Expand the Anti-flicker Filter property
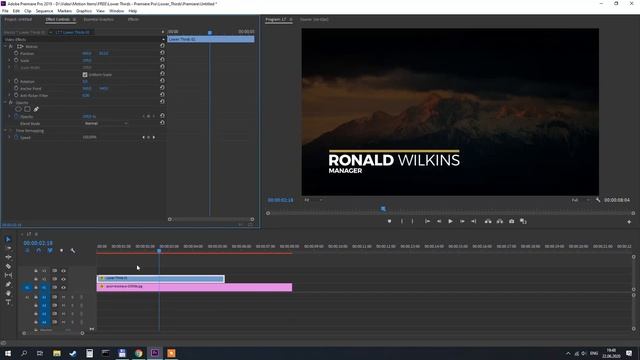Image resolution: width=640 pixels, height=360 pixels. point(9,95)
